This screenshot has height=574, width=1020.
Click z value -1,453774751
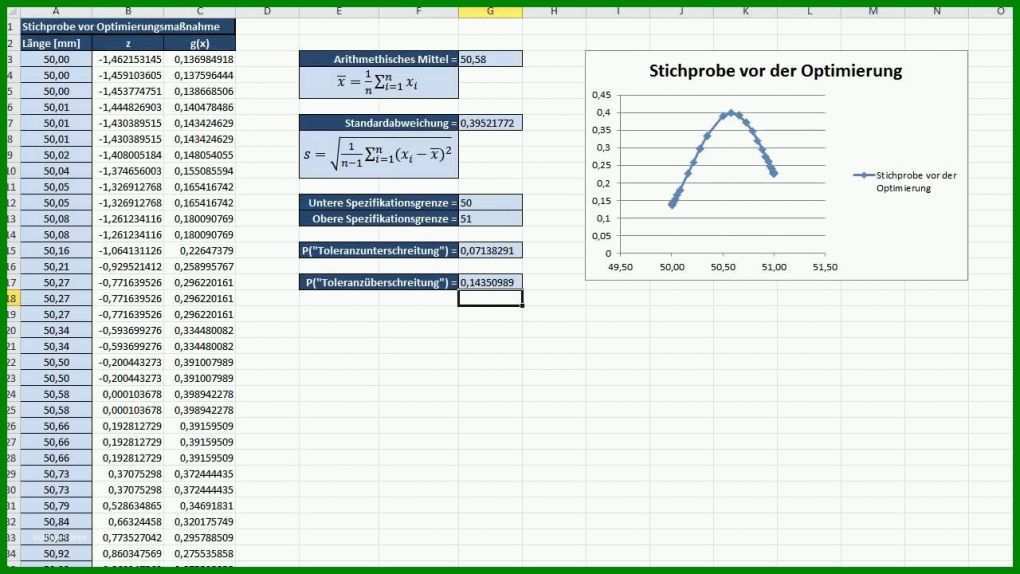point(128,91)
